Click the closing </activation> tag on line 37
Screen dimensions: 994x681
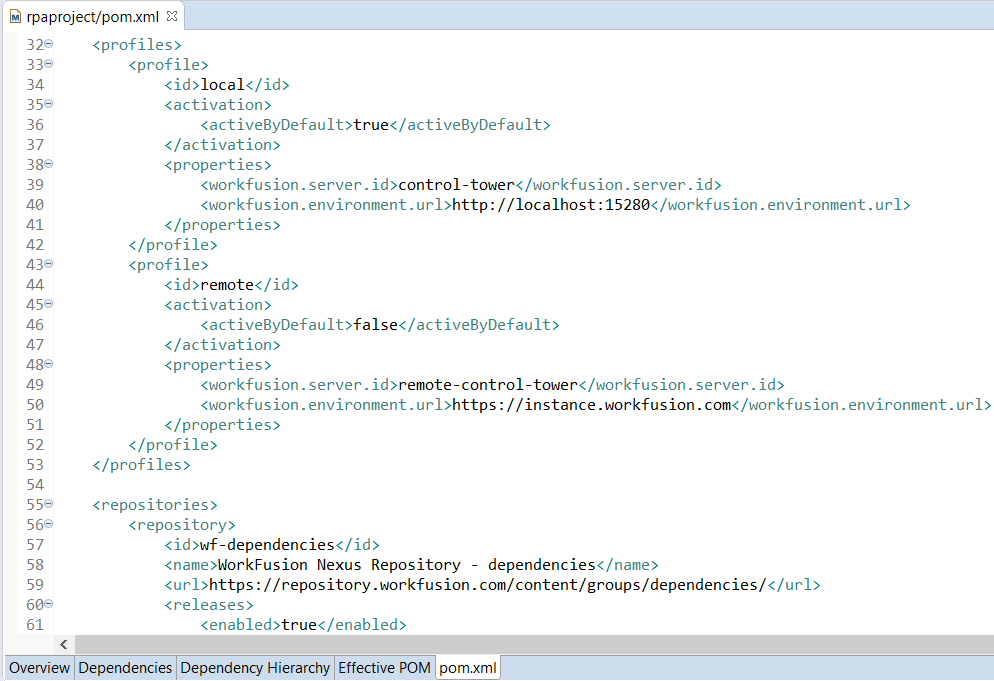pos(223,145)
